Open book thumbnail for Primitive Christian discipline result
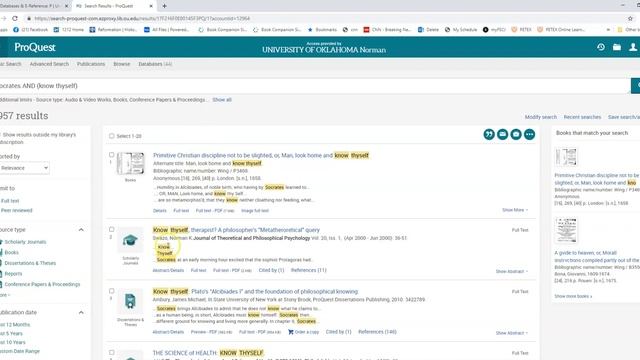Screen dimensions: 640x360 click(130, 164)
